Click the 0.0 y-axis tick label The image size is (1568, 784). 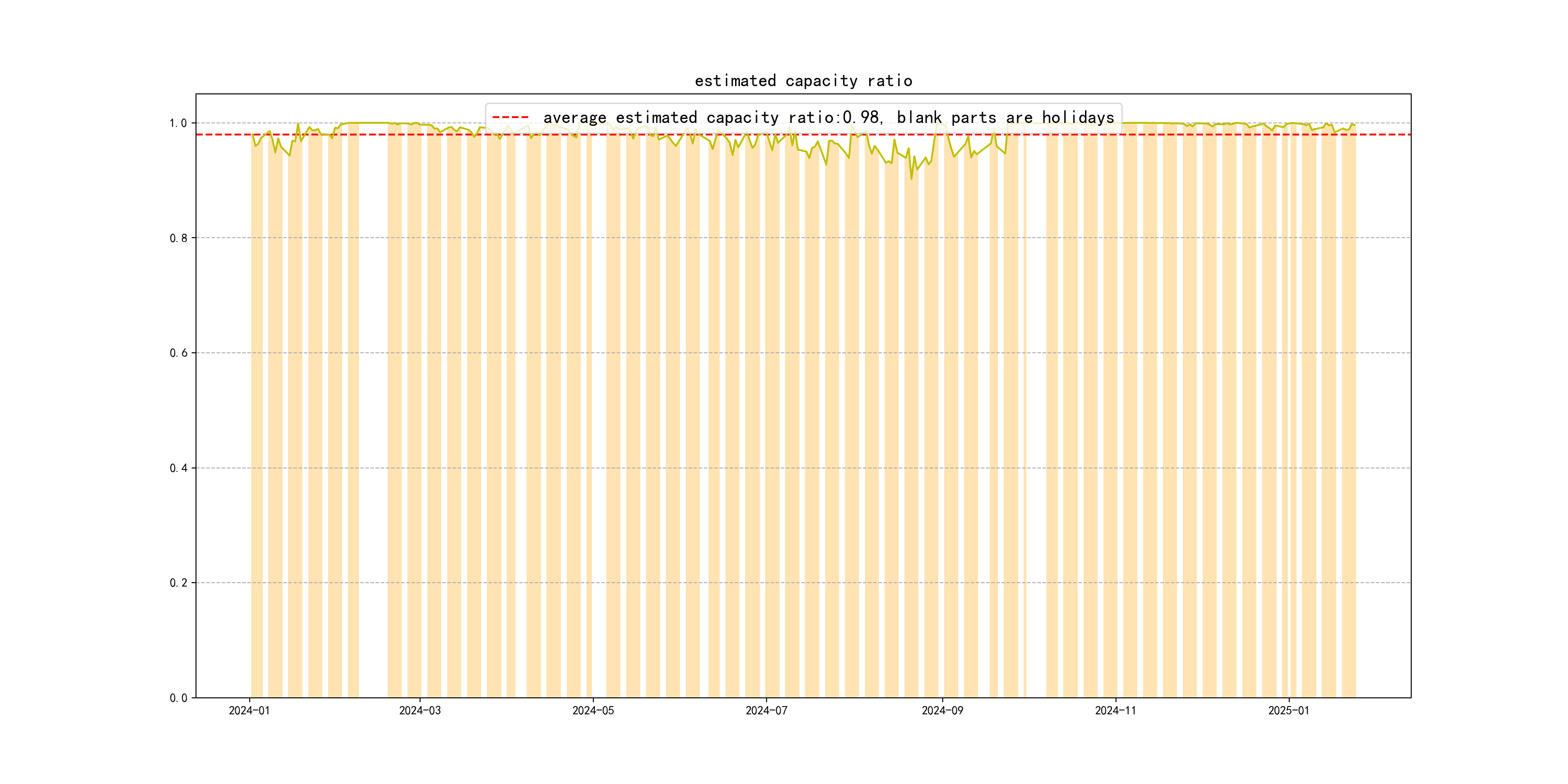point(178,697)
